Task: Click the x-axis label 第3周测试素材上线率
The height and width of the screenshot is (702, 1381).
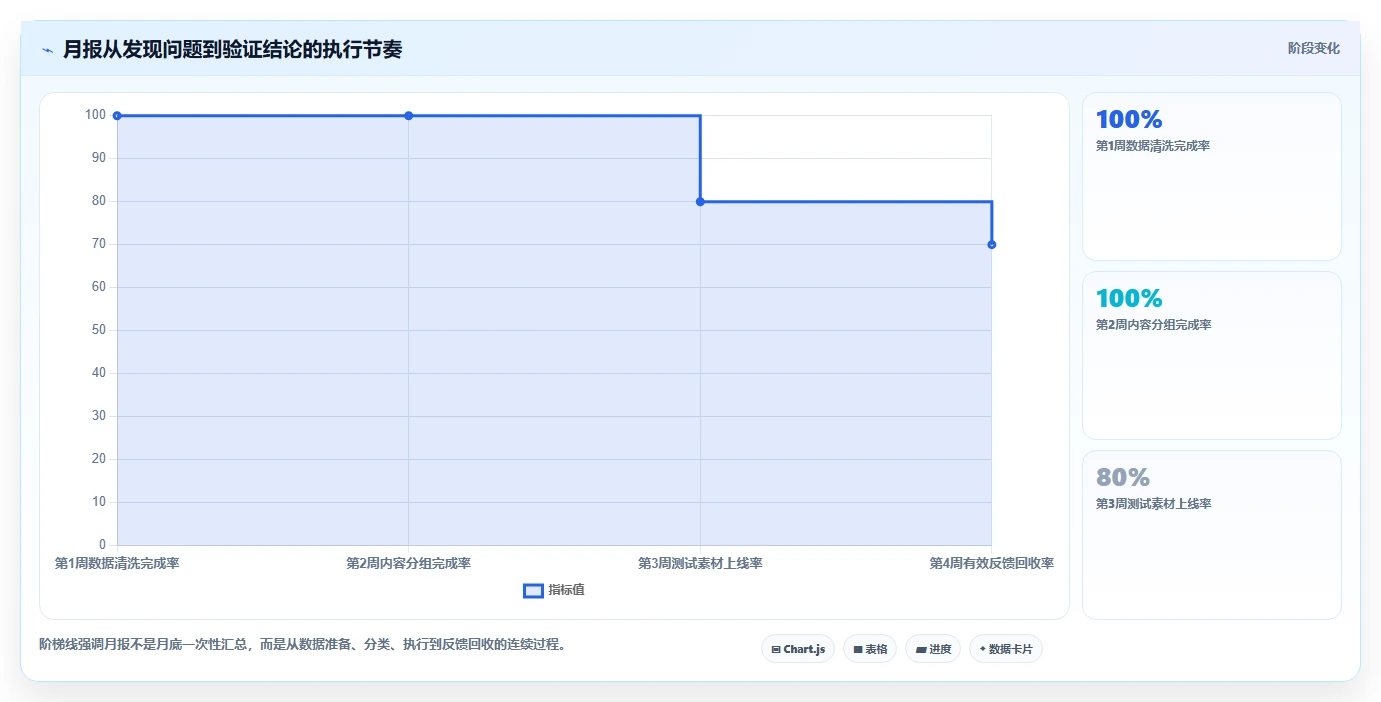Action: pyautogui.click(x=700, y=564)
